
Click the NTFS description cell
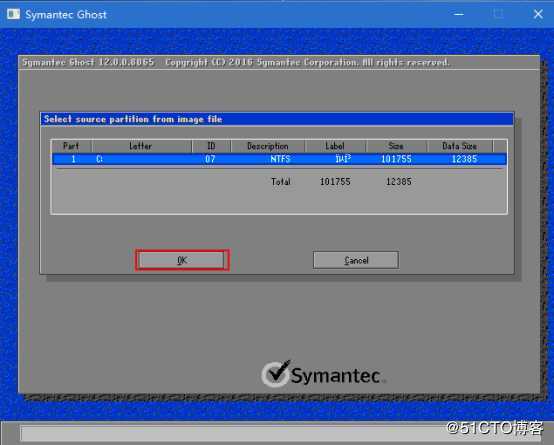[280, 159]
